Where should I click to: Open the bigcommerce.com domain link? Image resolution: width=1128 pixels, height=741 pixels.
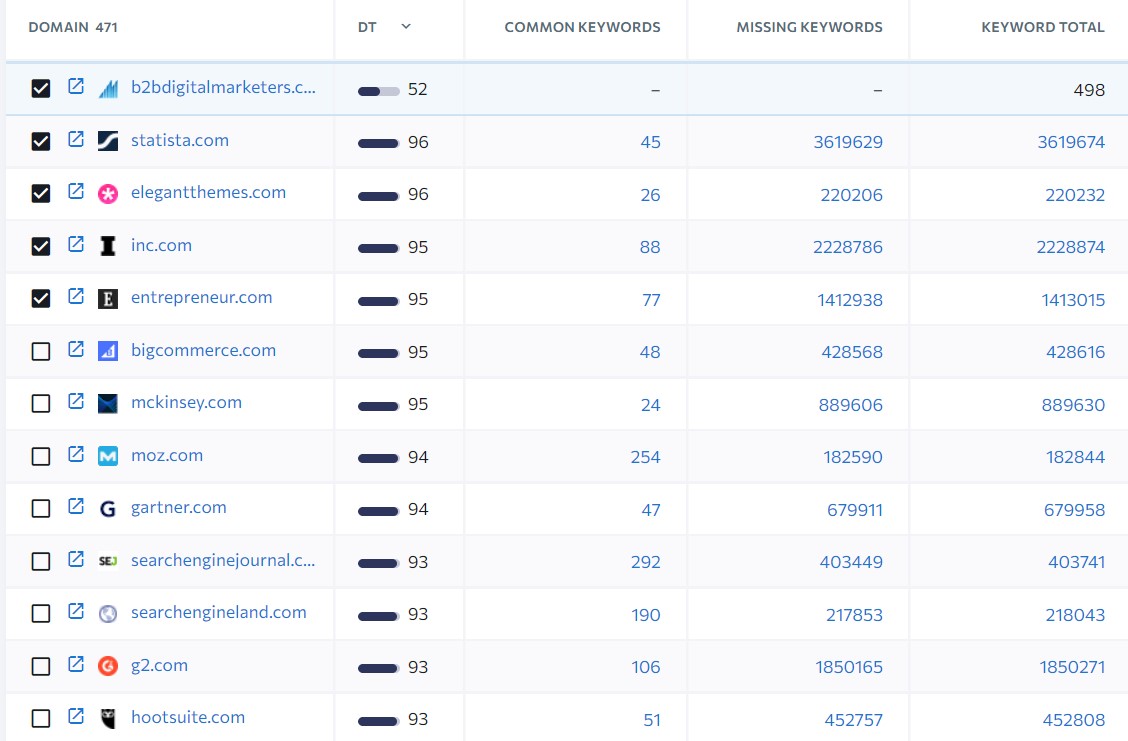[204, 350]
